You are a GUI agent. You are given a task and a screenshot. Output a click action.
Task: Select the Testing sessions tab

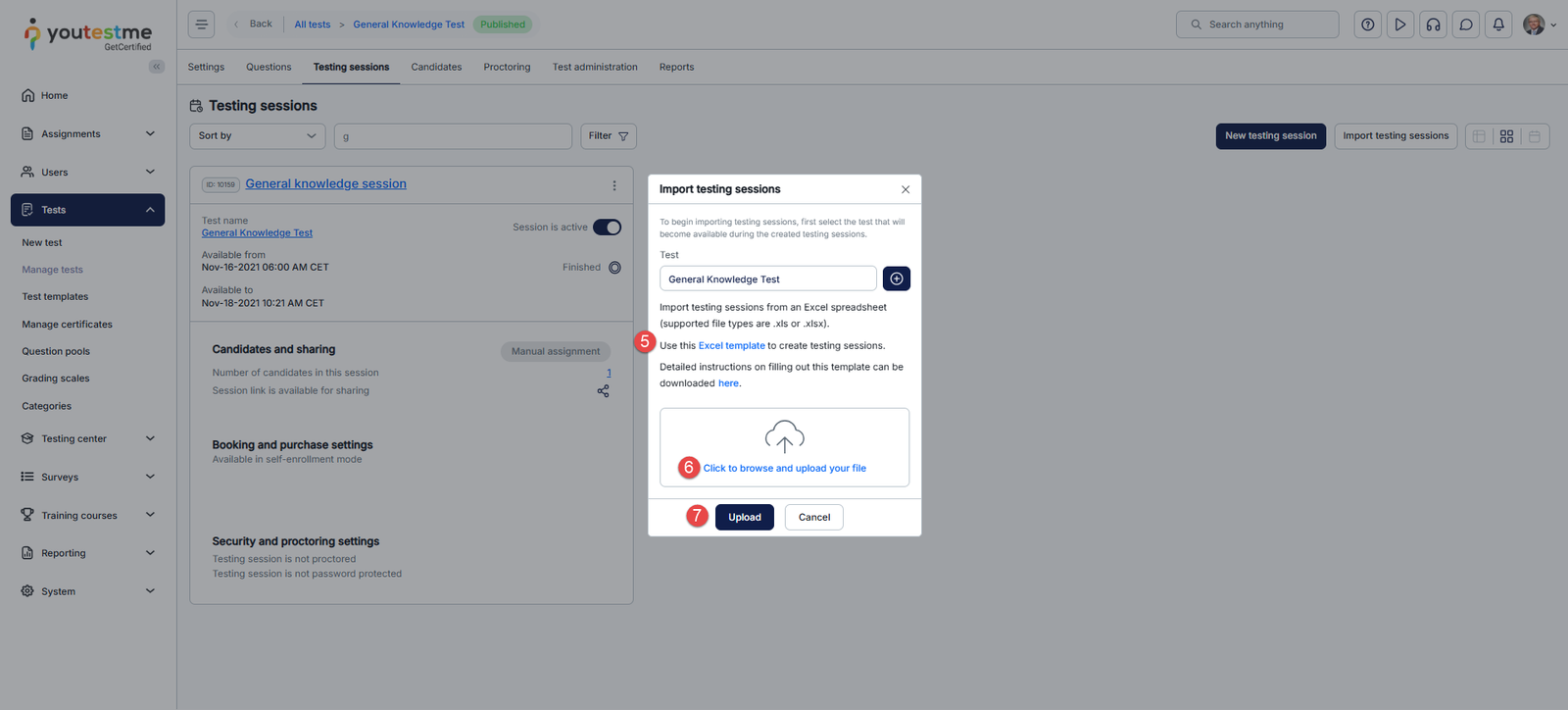tap(351, 68)
